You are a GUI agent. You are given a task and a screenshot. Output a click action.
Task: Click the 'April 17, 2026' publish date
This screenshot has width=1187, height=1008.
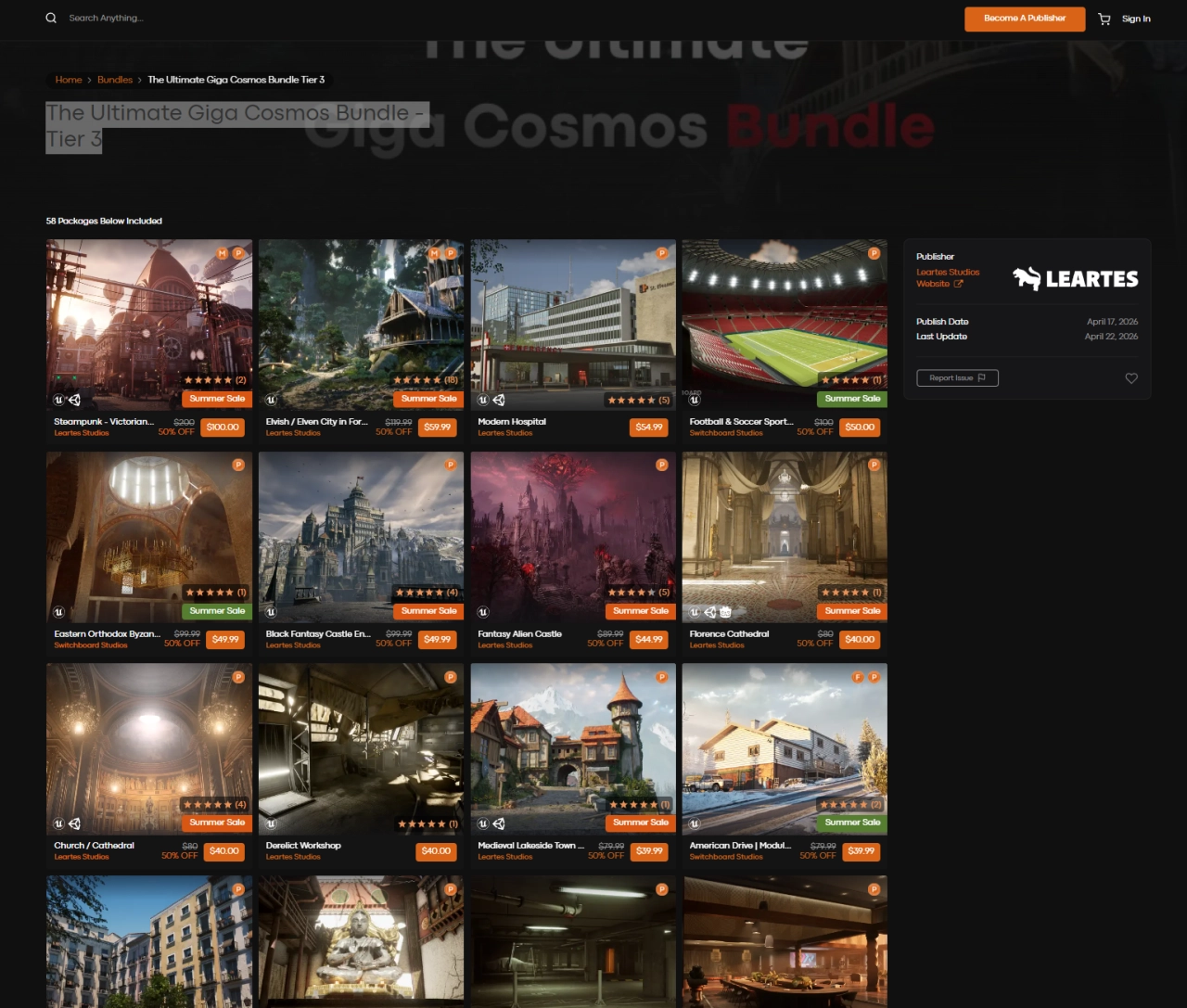point(1112,322)
